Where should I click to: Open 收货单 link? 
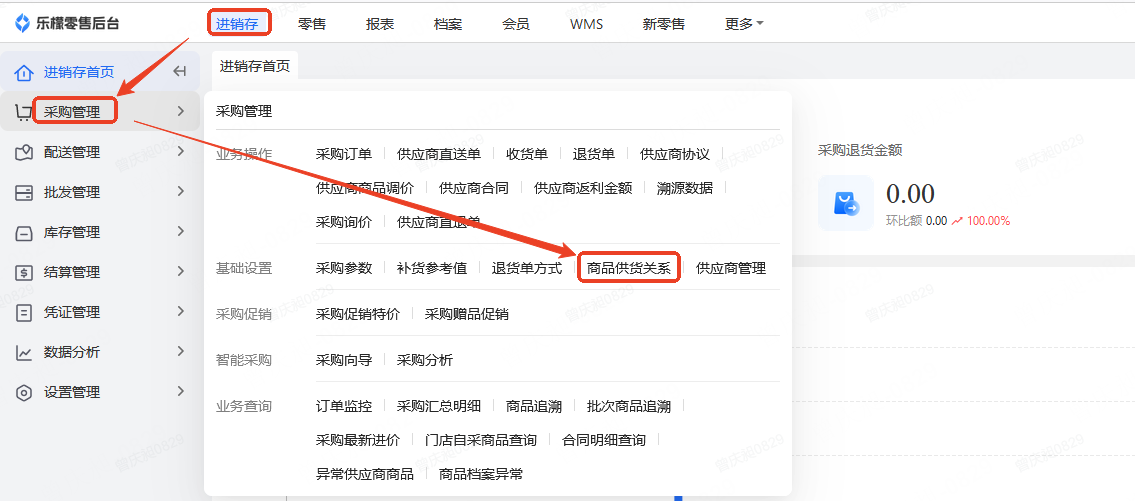click(x=527, y=153)
